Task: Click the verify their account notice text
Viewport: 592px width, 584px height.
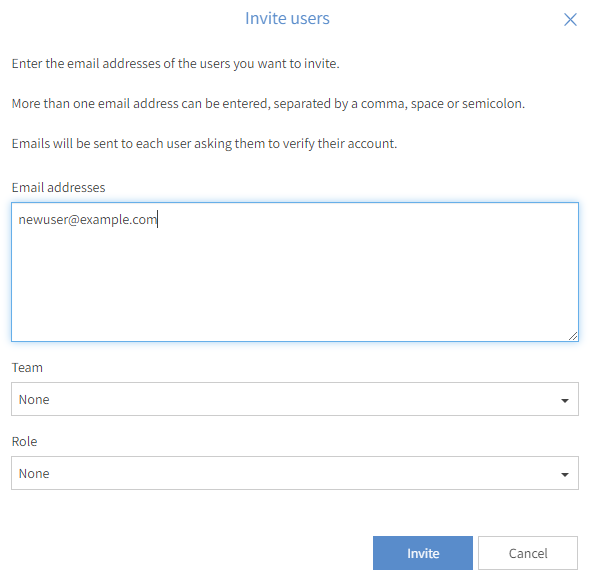Action: tap(204, 144)
